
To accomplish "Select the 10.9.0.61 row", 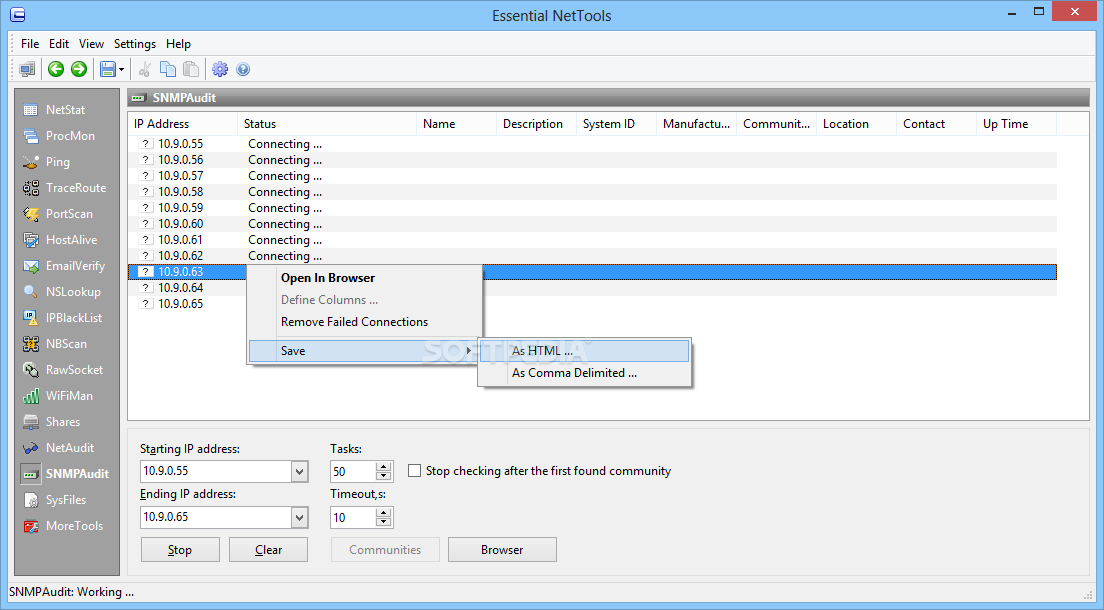I will tap(592, 240).
